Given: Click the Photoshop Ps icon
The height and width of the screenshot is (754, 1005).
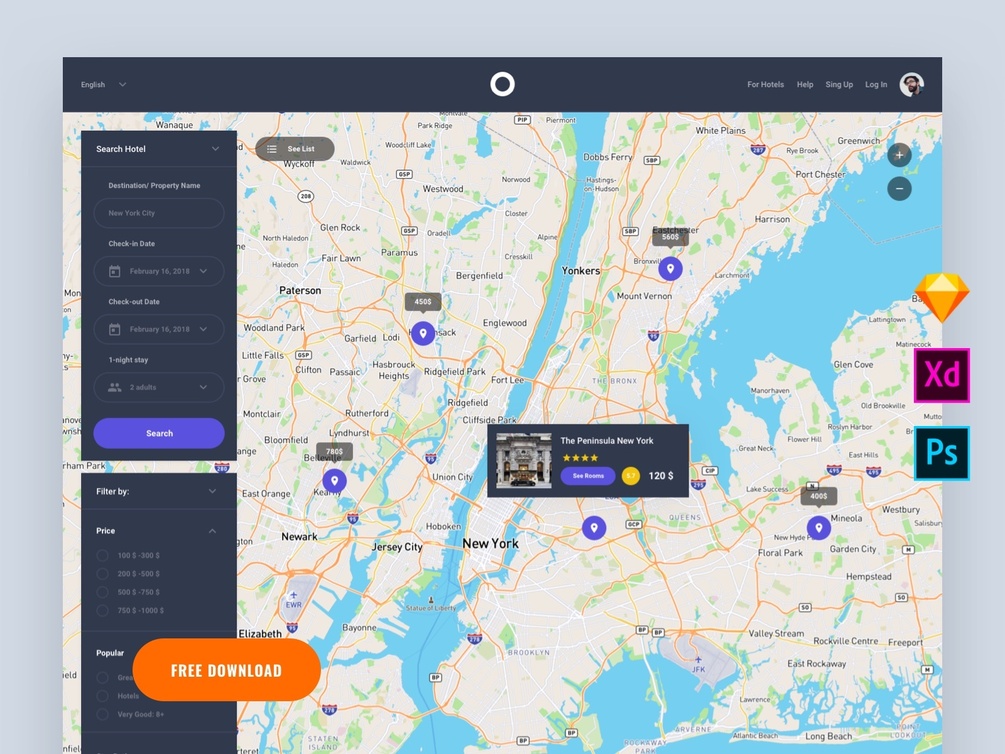Looking at the screenshot, I should click(x=942, y=453).
